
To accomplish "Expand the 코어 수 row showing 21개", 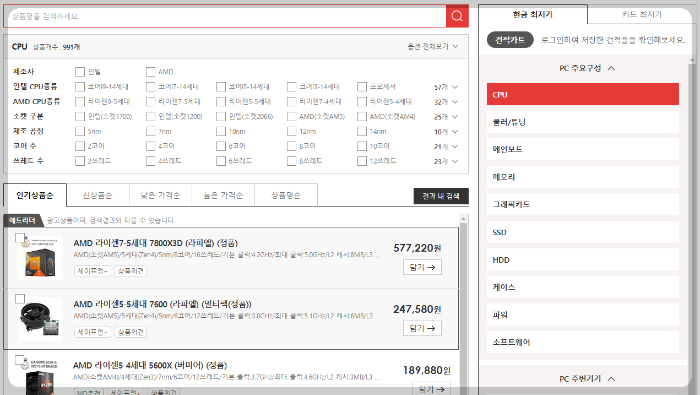I will [446, 146].
